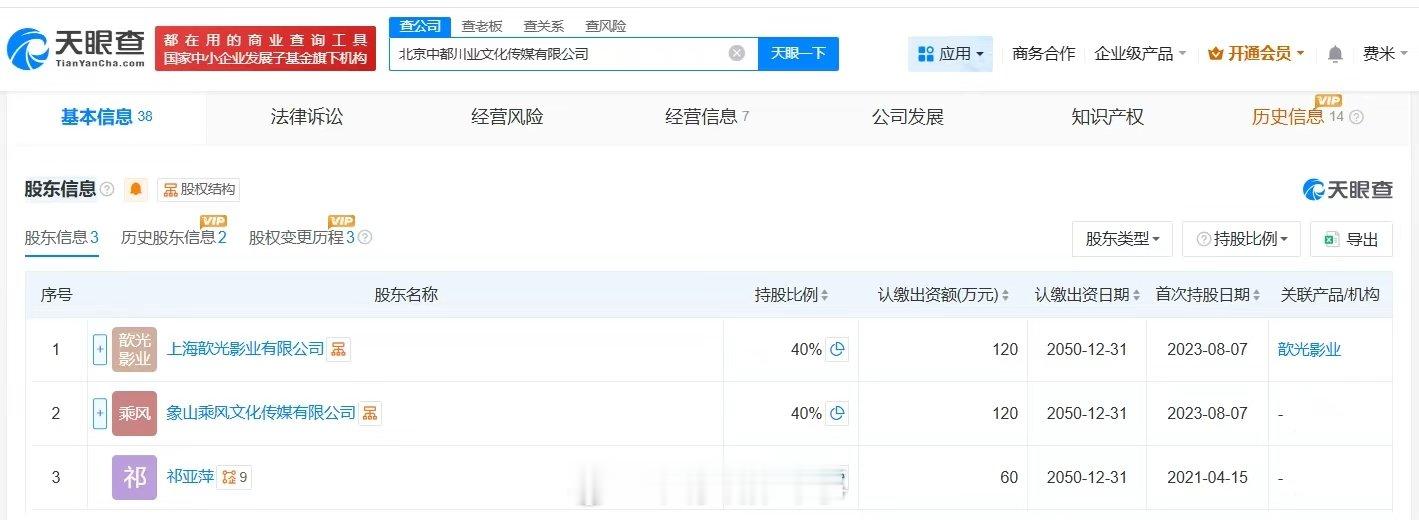
Task: Open the 商务合作 link
Action: (1044, 54)
